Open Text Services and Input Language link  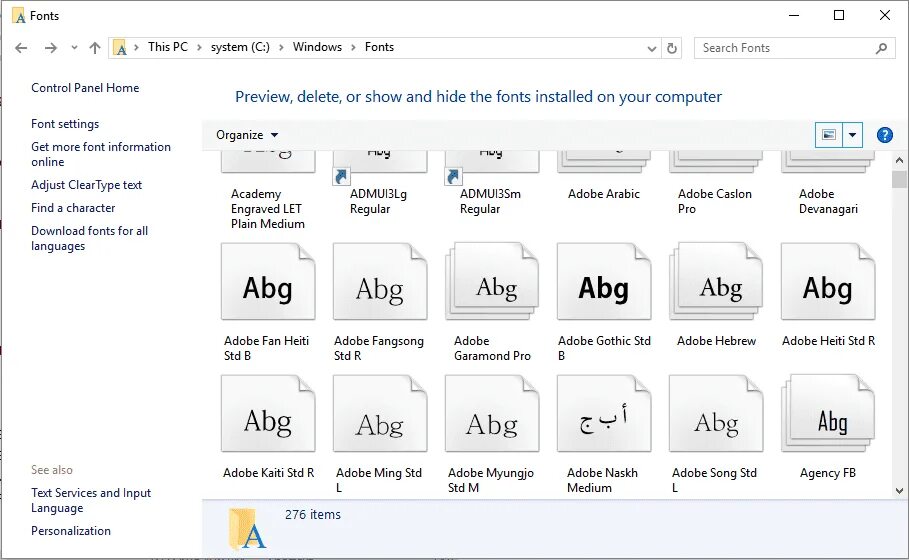click(x=91, y=500)
